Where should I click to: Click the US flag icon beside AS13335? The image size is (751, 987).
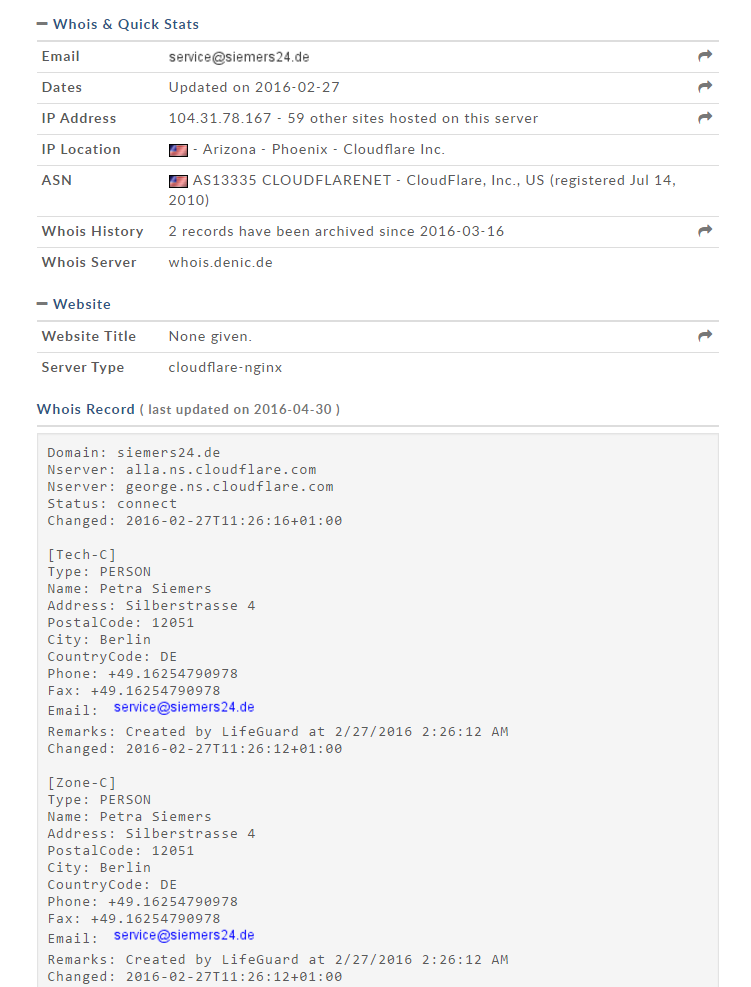(178, 181)
